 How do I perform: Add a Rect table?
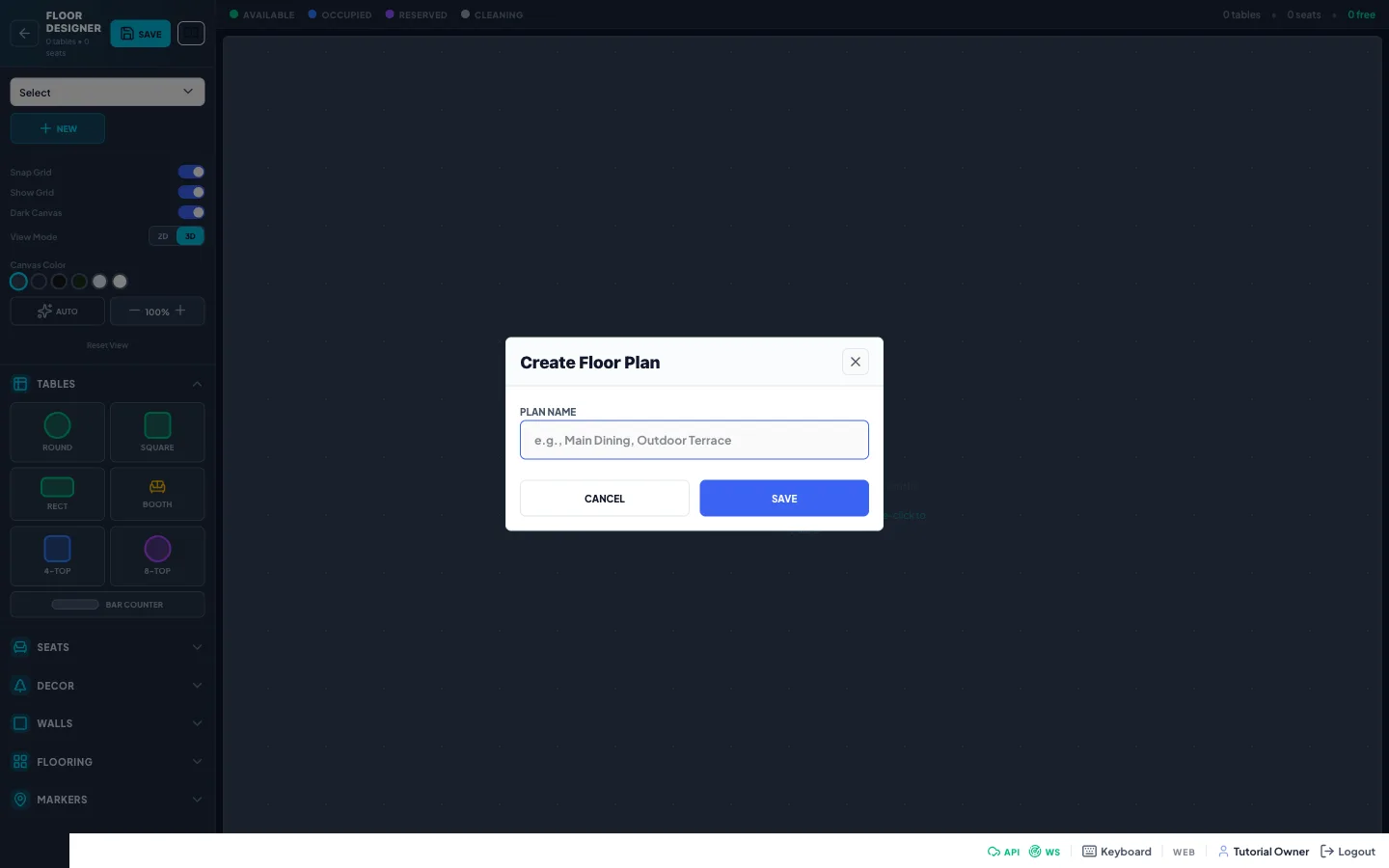click(58, 494)
